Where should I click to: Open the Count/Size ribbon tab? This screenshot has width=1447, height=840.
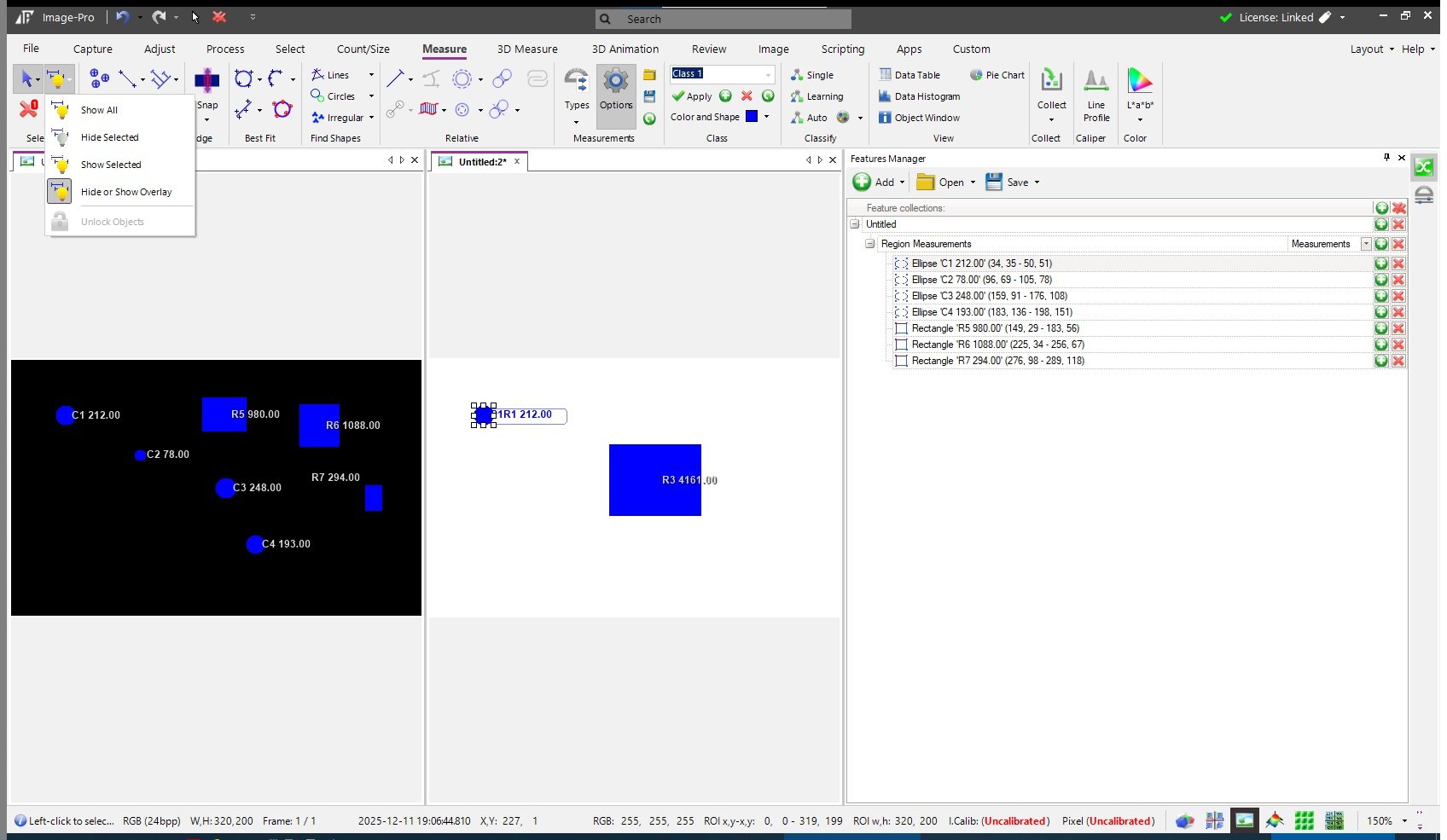(x=363, y=49)
